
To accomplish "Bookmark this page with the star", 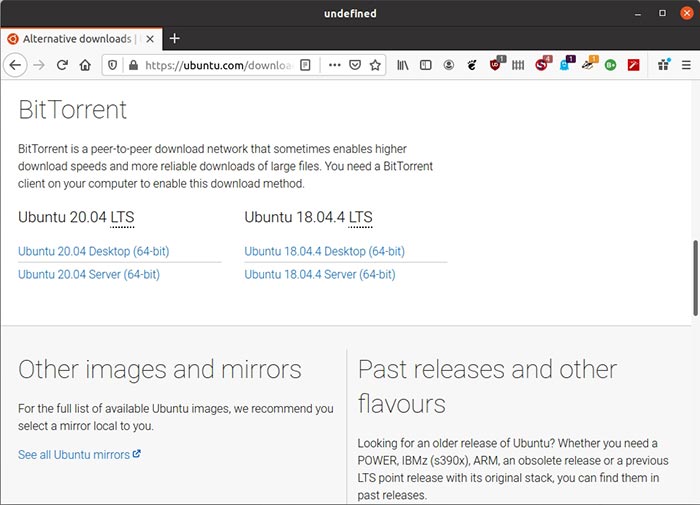I will coord(375,65).
